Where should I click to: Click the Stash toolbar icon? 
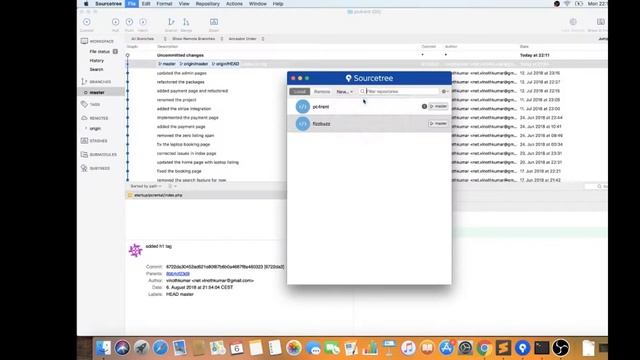[x=214, y=22]
